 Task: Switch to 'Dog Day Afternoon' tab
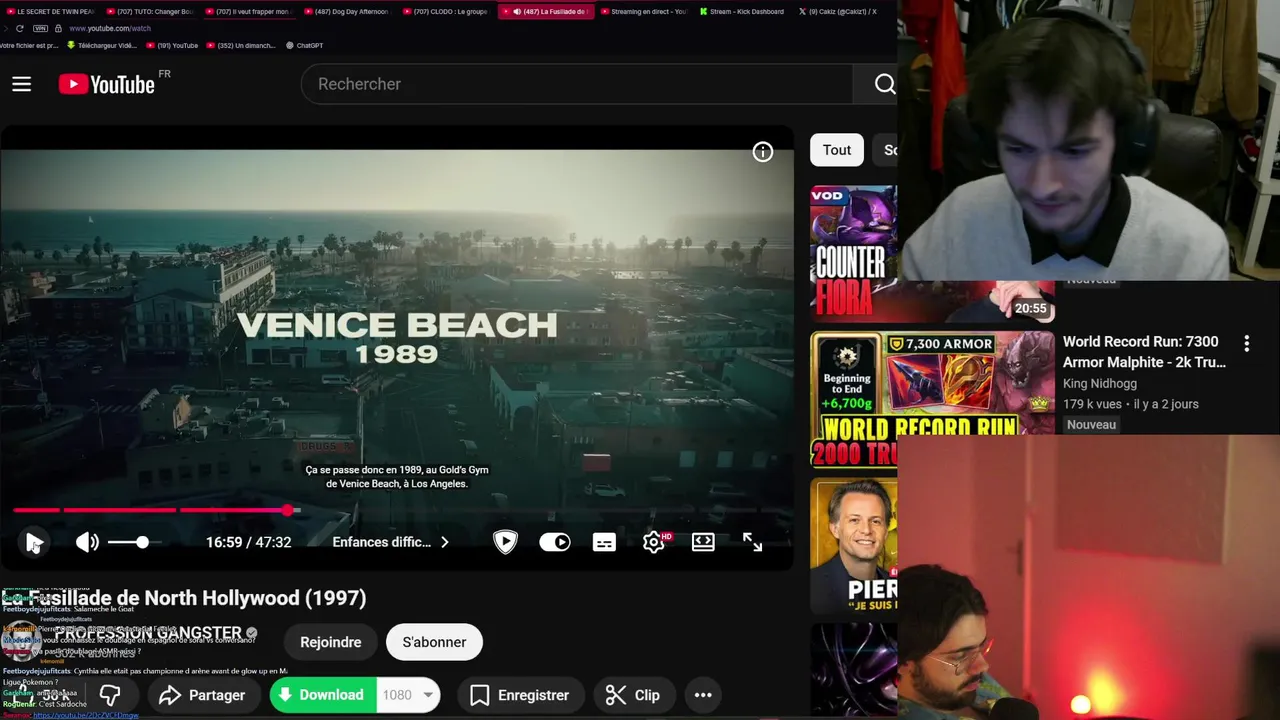coord(346,12)
